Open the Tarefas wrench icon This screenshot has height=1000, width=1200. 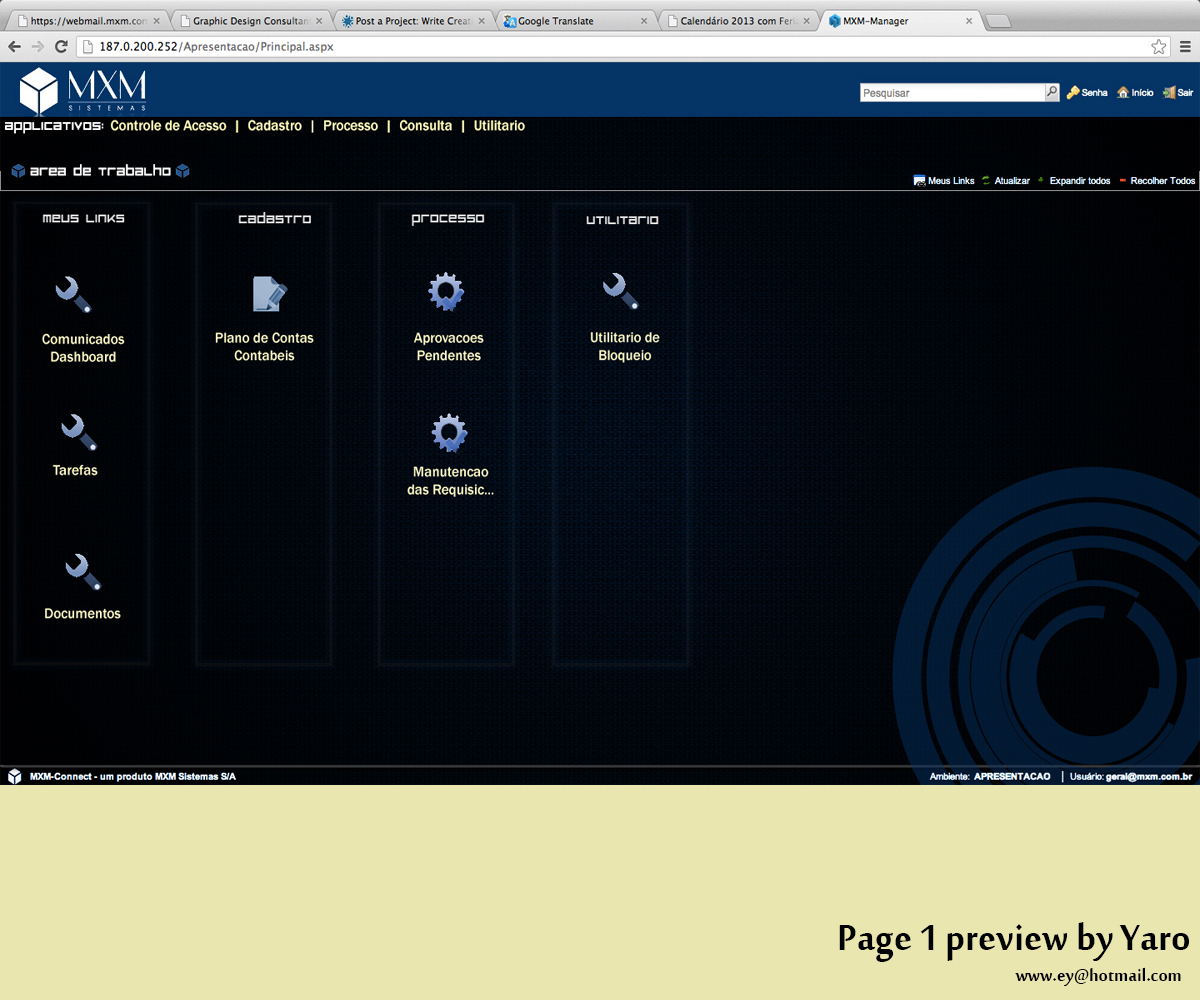[x=78, y=432]
